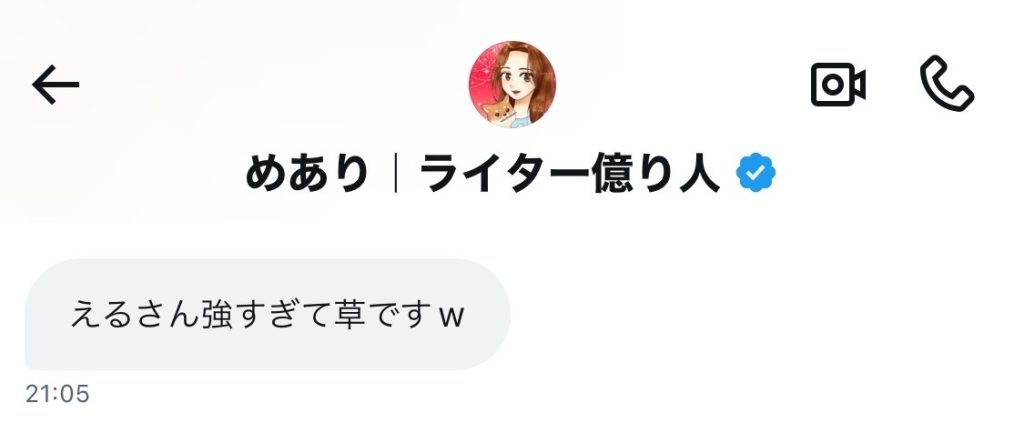The width and height of the screenshot is (1024, 423).
Task: Click the えるさん text in the message
Action: 134,314
